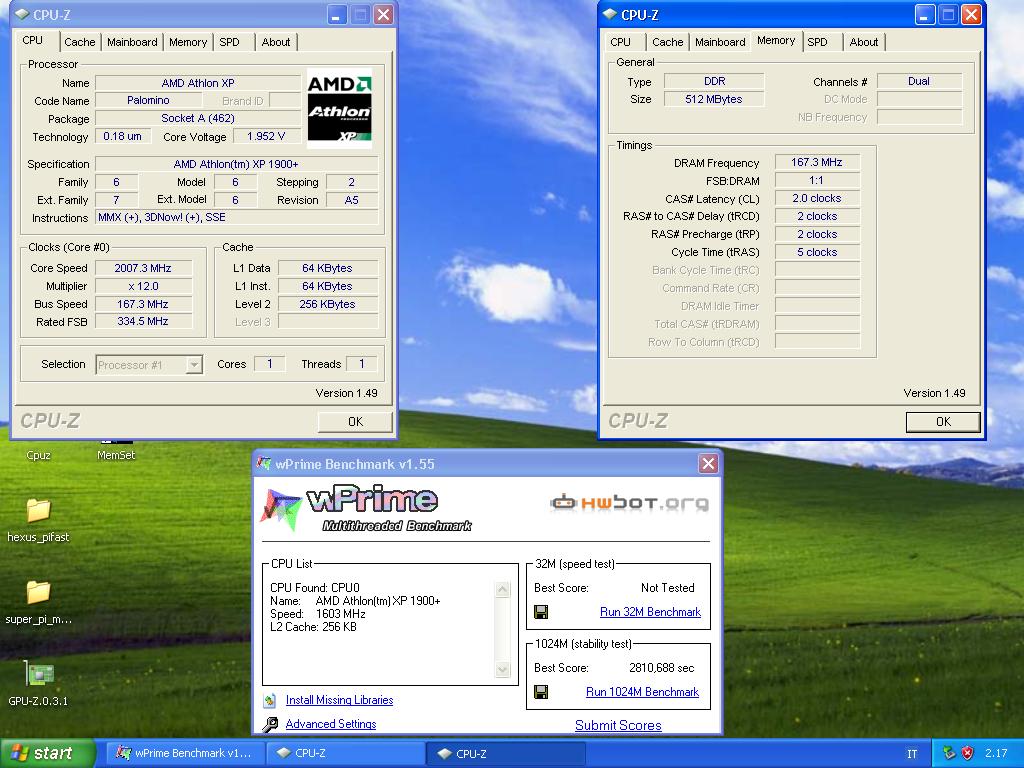Click the Code Name Palomino field
Image resolution: width=1024 pixels, height=768 pixels.
point(148,101)
